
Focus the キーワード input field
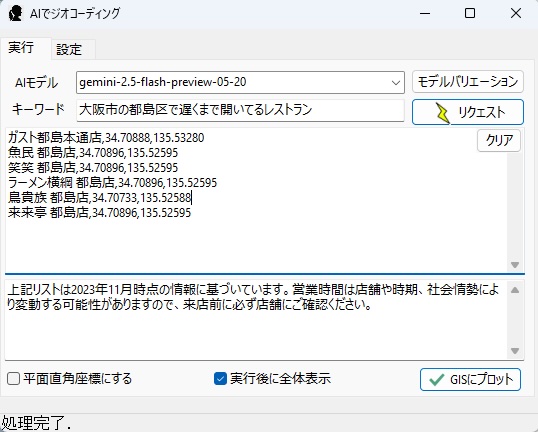[240, 110]
